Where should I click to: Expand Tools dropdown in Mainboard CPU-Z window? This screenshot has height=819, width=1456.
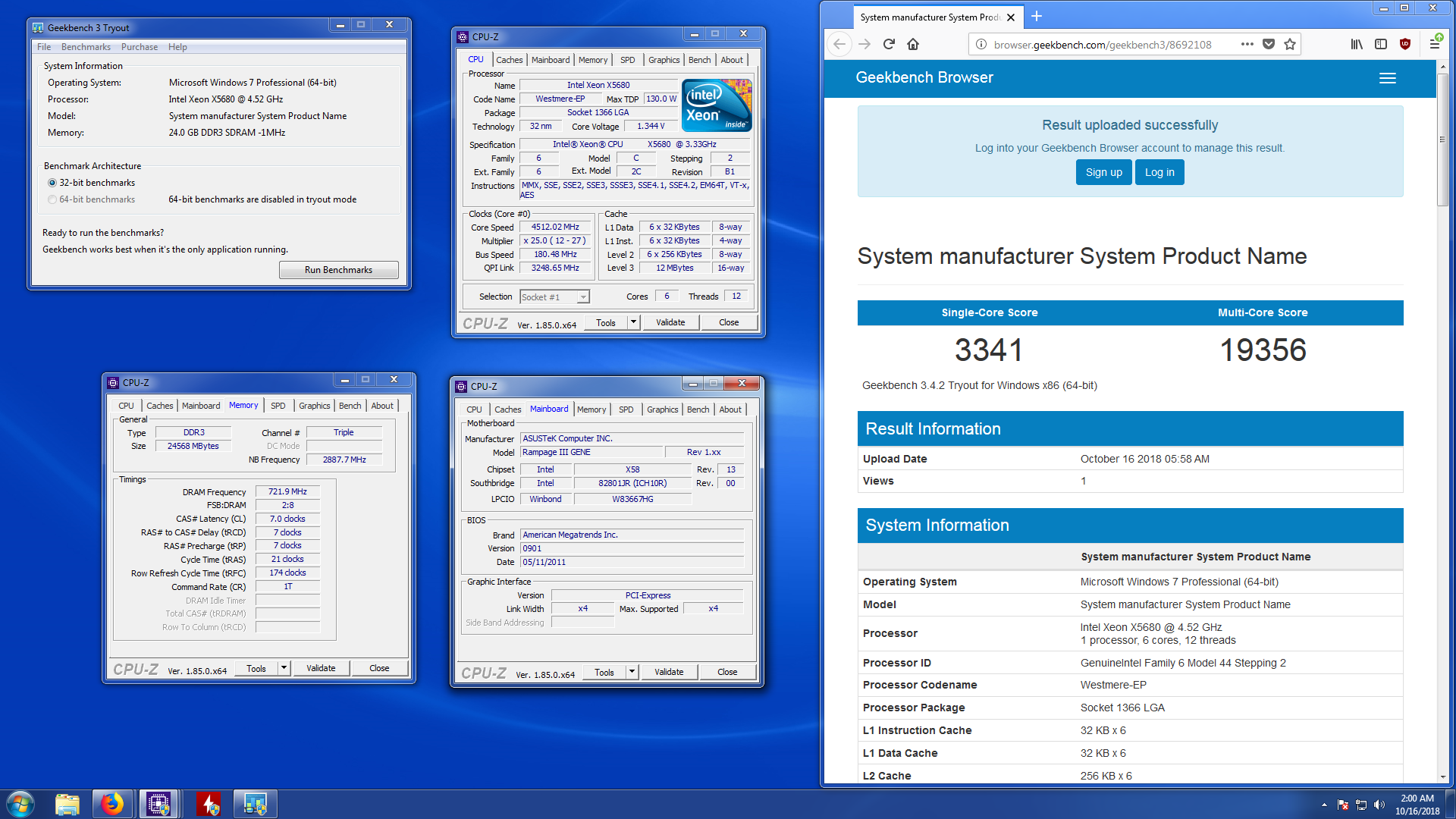pyautogui.click(x=632, y=672)
